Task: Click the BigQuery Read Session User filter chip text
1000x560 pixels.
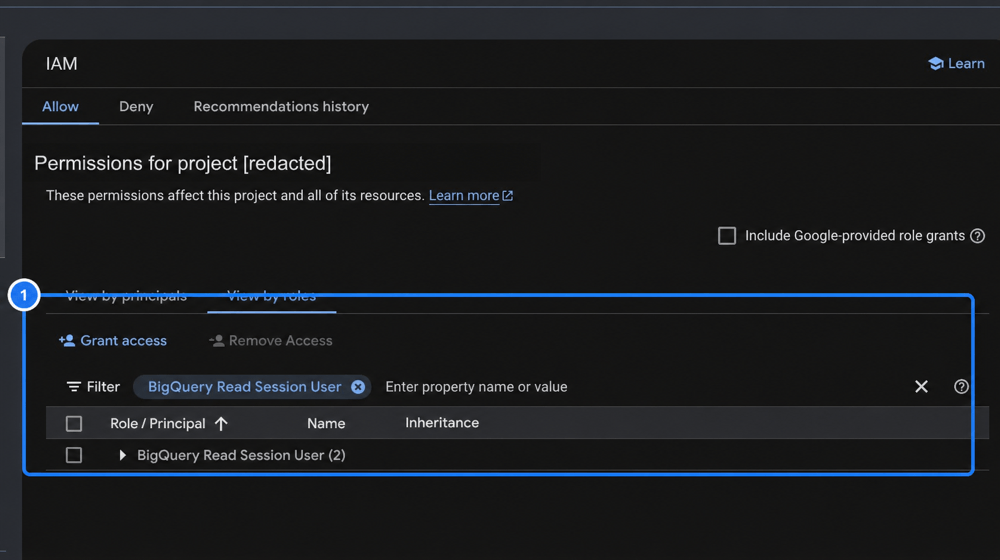Action: (x=244, y=387)
